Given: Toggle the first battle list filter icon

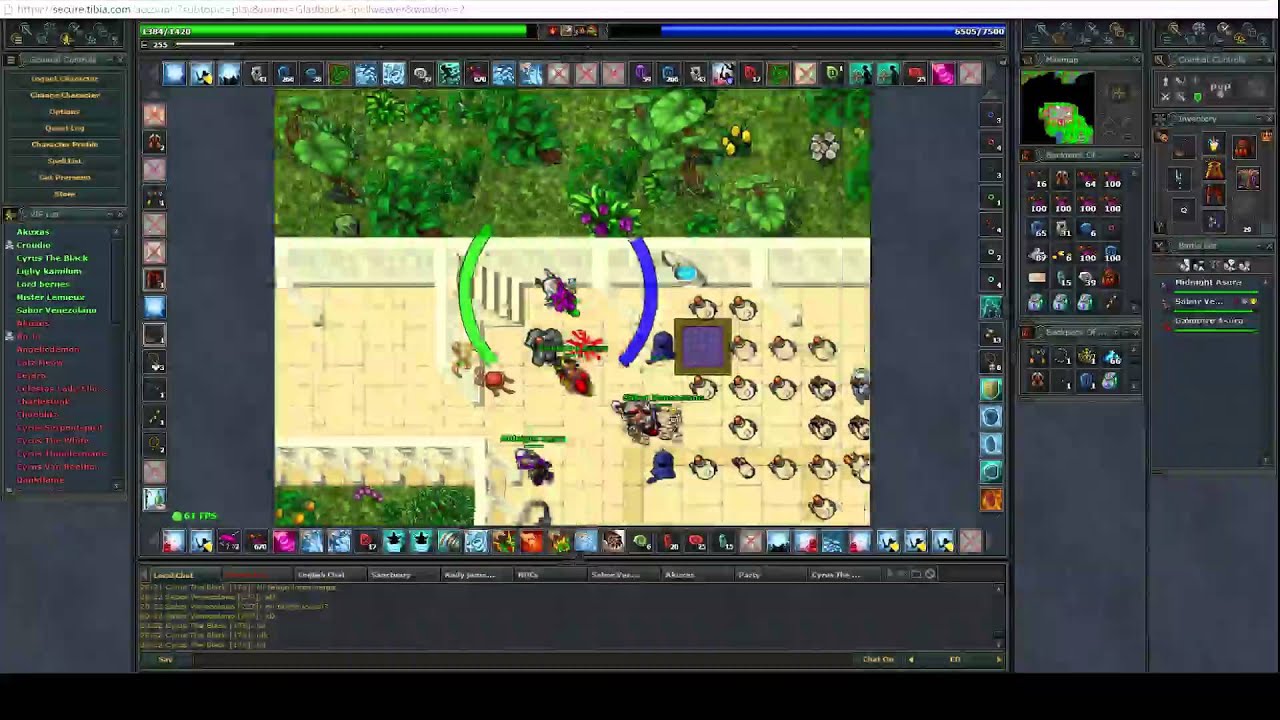Looking at the screenshot, I should [1185, 265].
